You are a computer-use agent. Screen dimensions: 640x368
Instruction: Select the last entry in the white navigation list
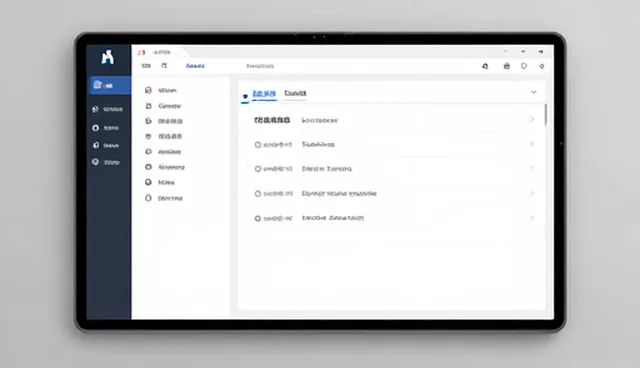point(164,198)
